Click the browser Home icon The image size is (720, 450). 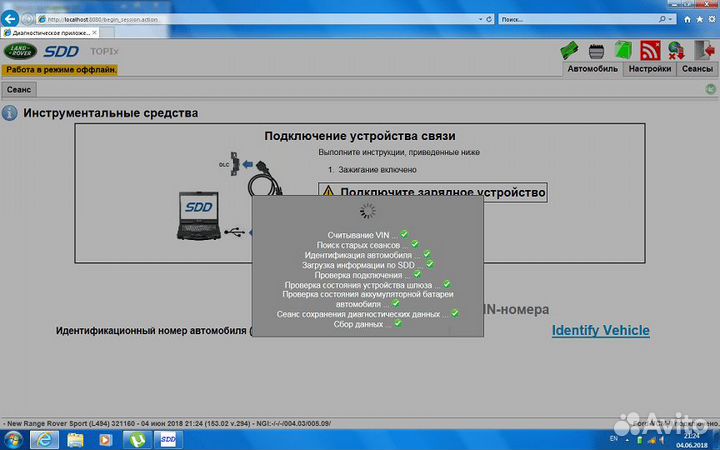coord(687,19)
